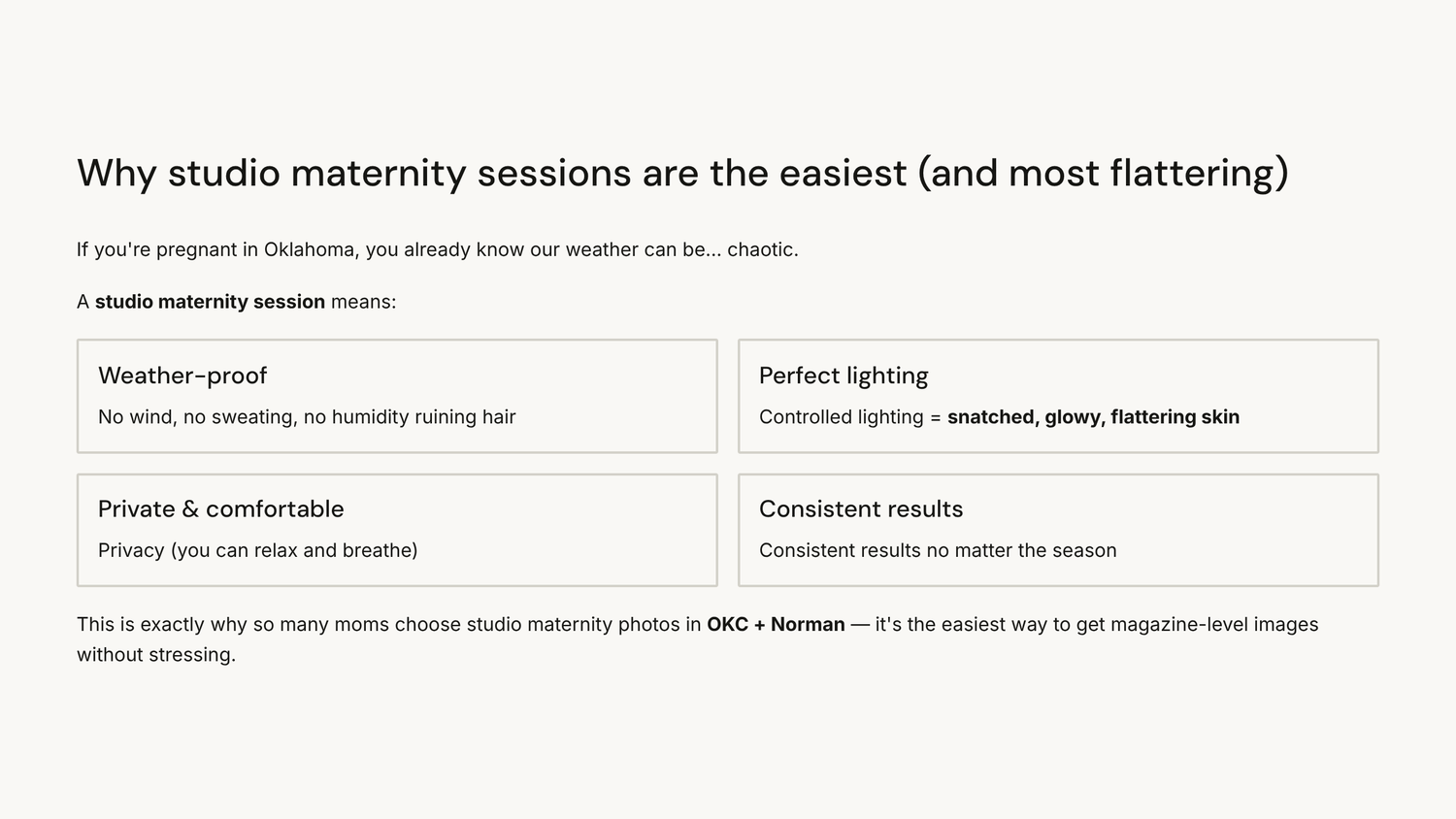Click 'Privacy (you can relax and breathe)' text

point(258,550)
